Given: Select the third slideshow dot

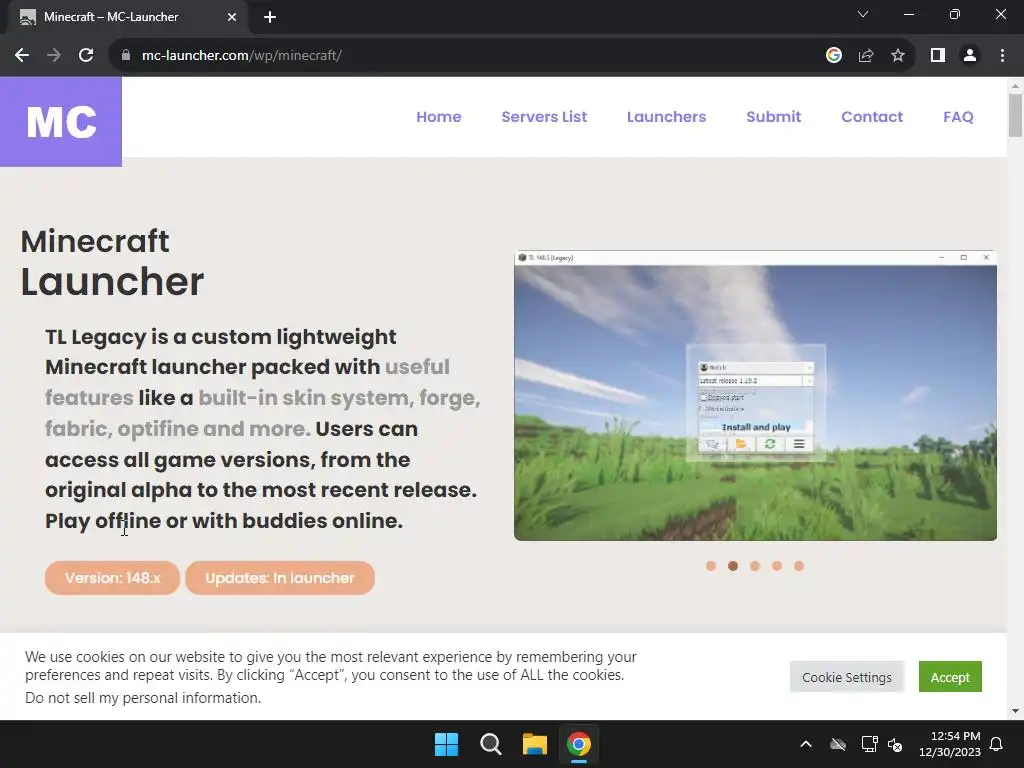Looking at the screenshot, I should point(755,566).
